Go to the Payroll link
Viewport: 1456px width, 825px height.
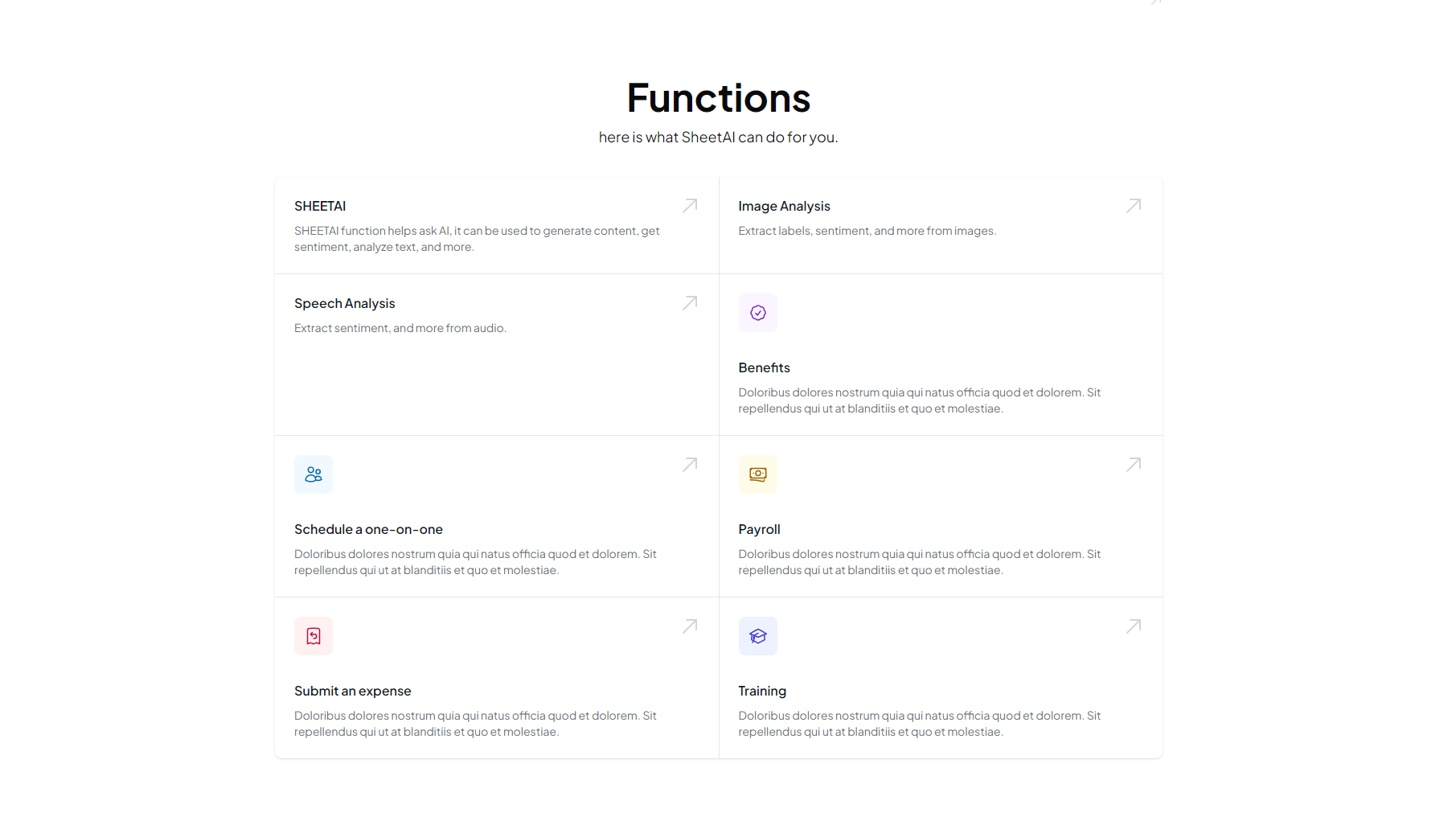point(759,530)
